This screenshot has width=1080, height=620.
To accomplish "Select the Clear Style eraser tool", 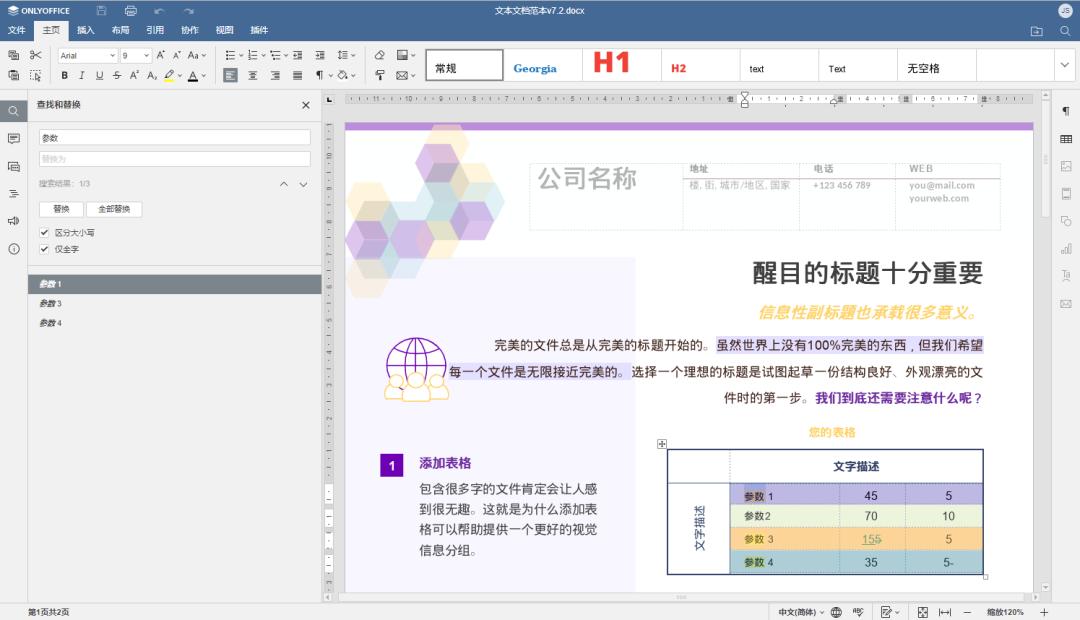I will 377,55.
